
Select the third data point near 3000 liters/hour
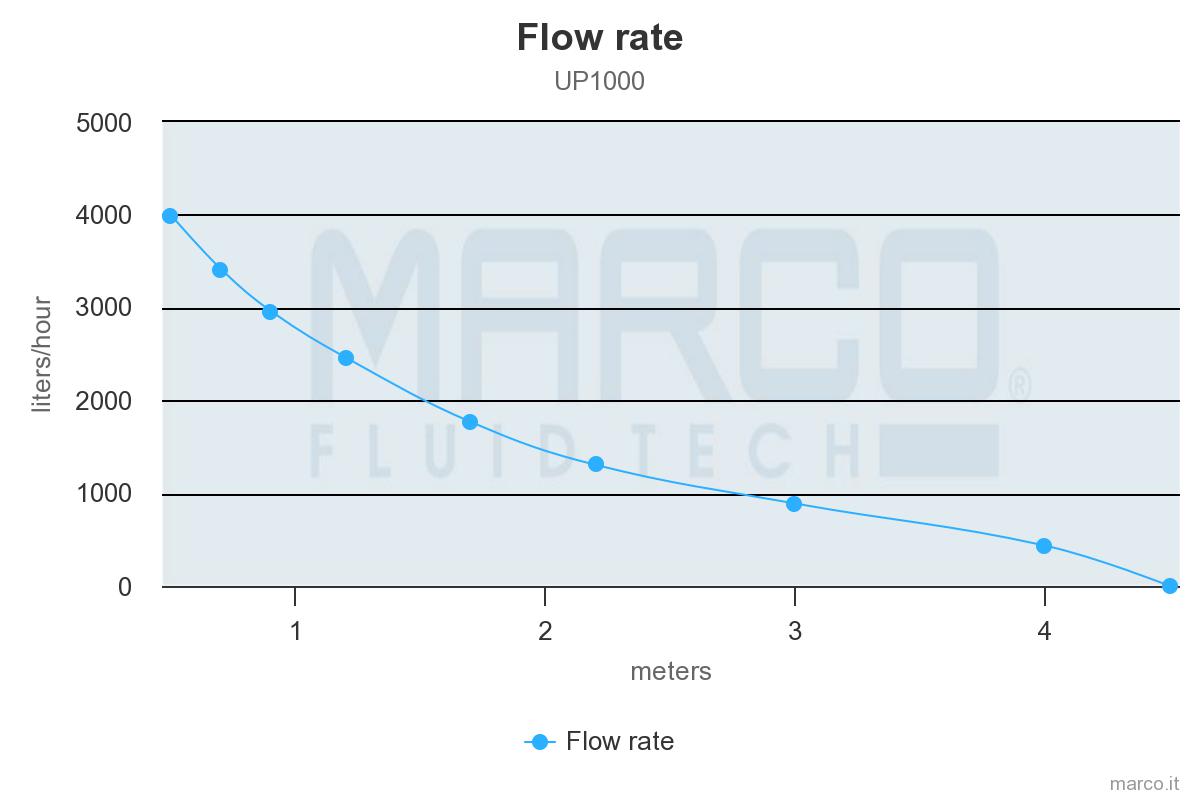coord(270,312)
